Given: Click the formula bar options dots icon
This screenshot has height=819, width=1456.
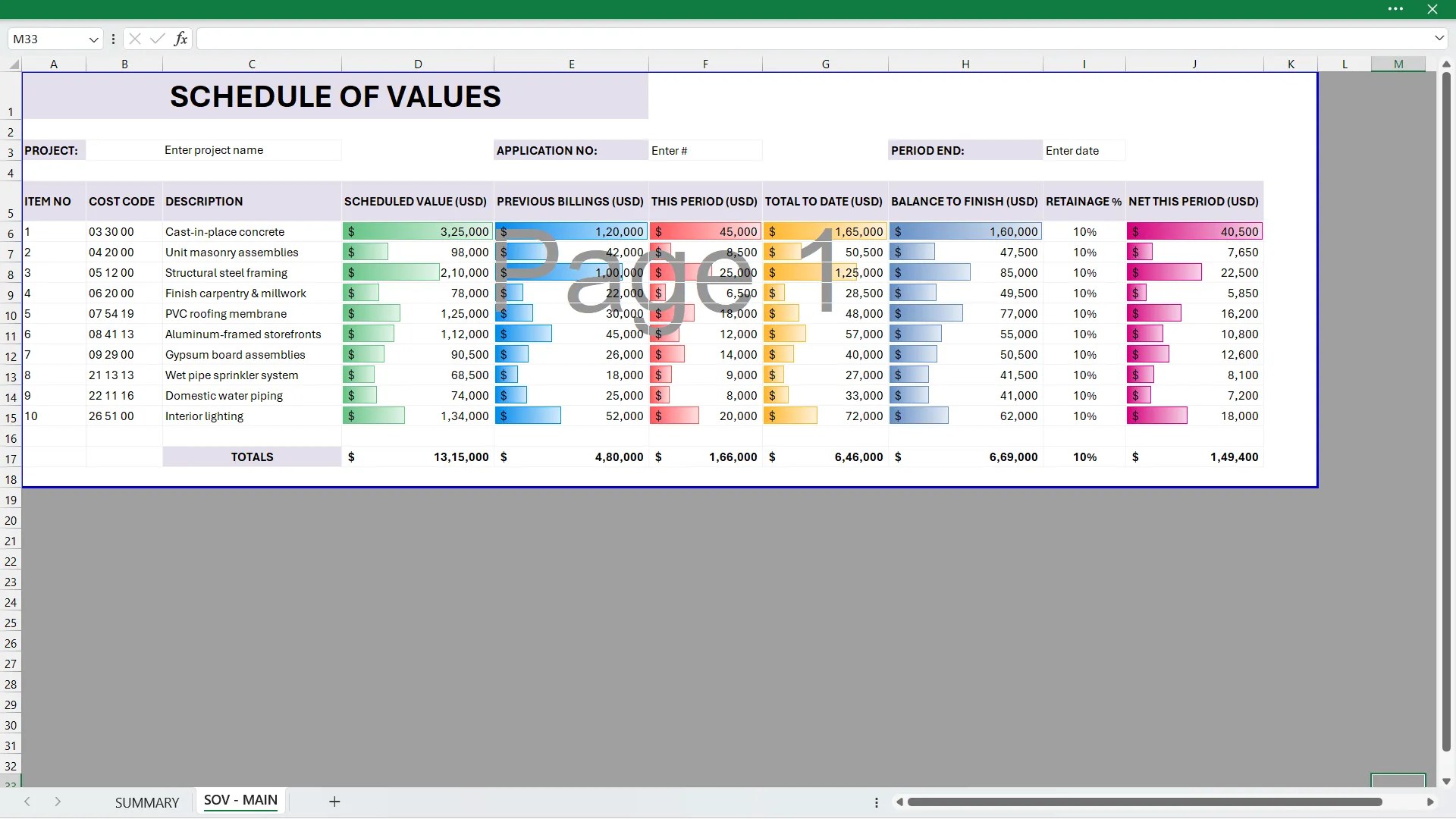Looking at the screenshot, I should click(x=113, y=39).
